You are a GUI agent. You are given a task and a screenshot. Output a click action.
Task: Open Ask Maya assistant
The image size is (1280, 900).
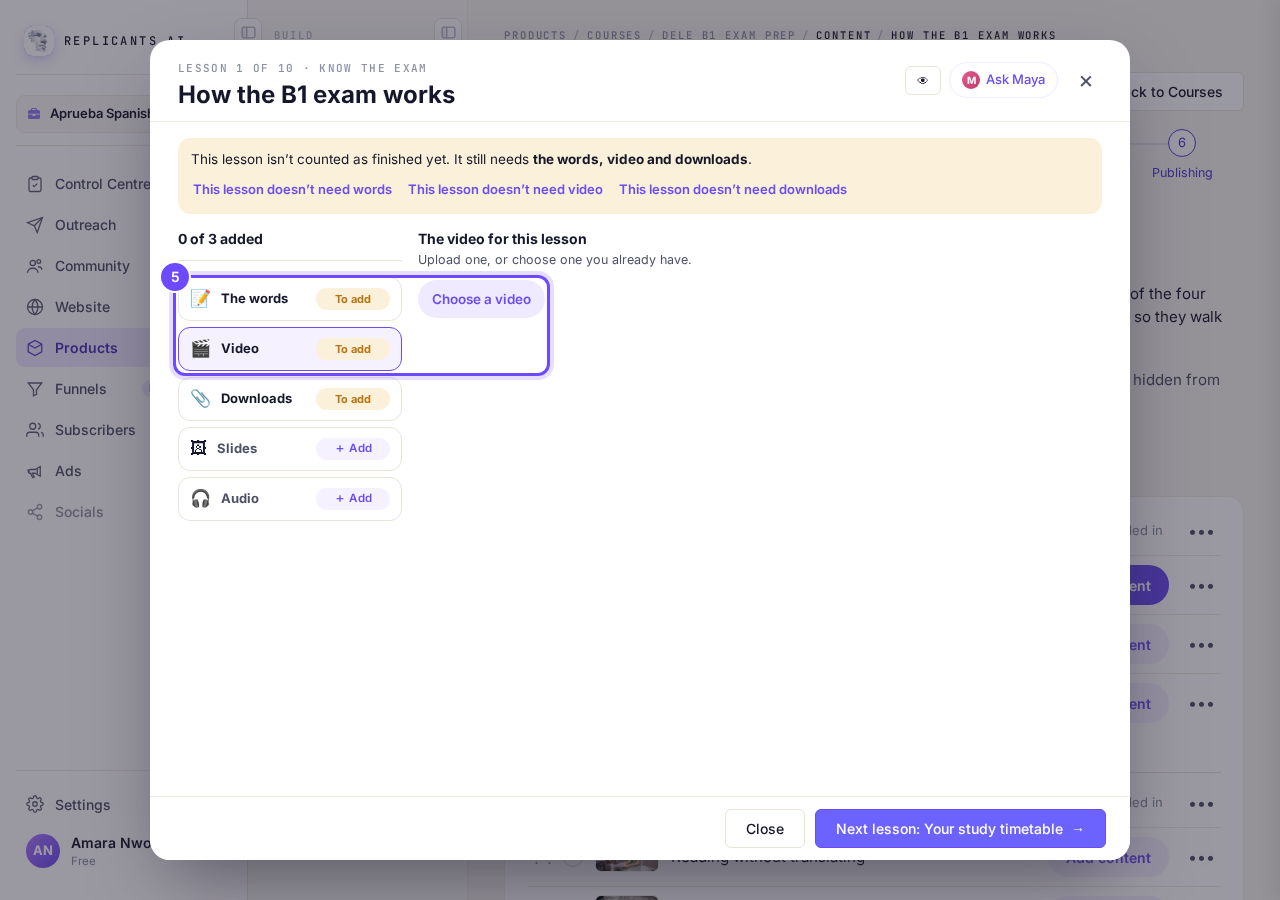(x=1003, y=80)
